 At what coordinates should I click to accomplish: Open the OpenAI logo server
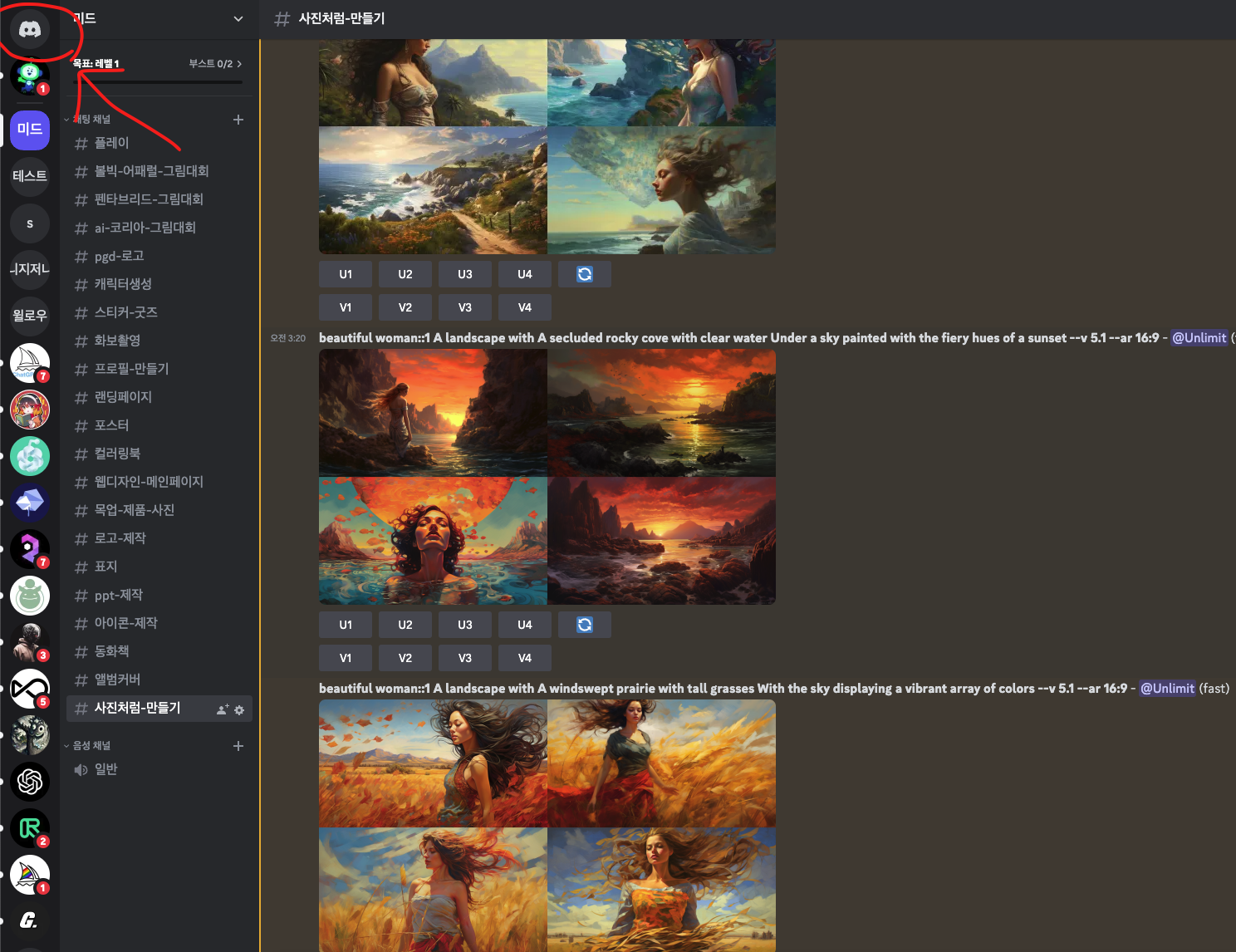point(30,782)
